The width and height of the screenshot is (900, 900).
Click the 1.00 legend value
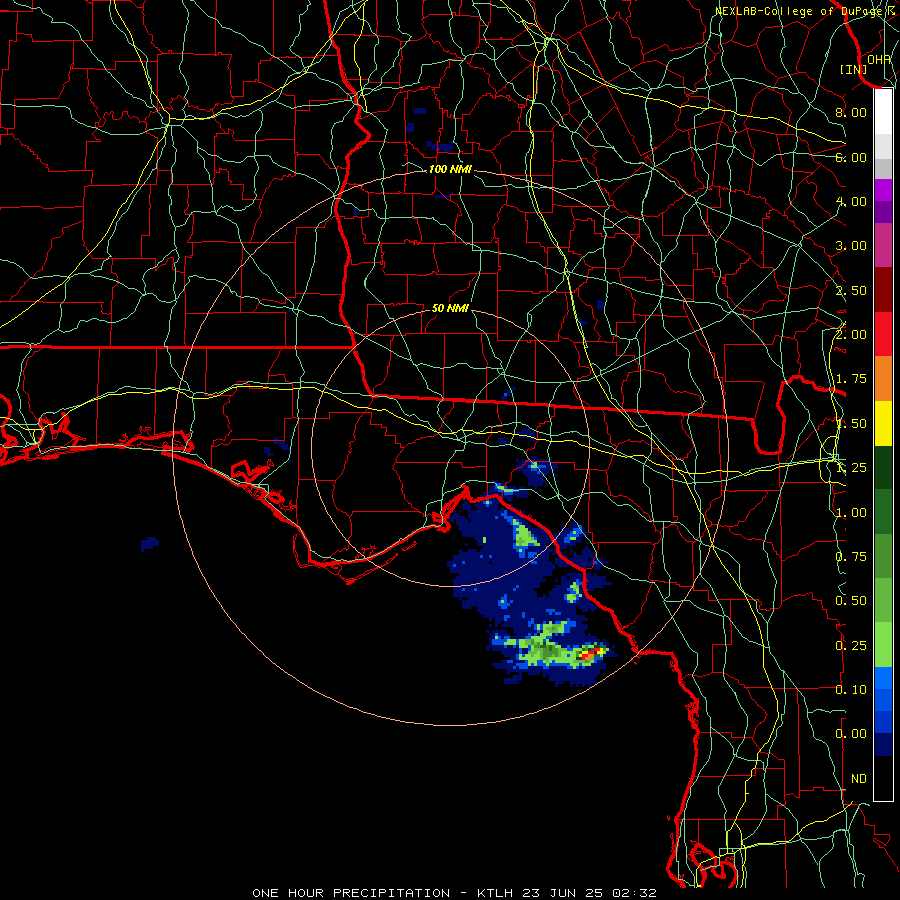point(851,513)
